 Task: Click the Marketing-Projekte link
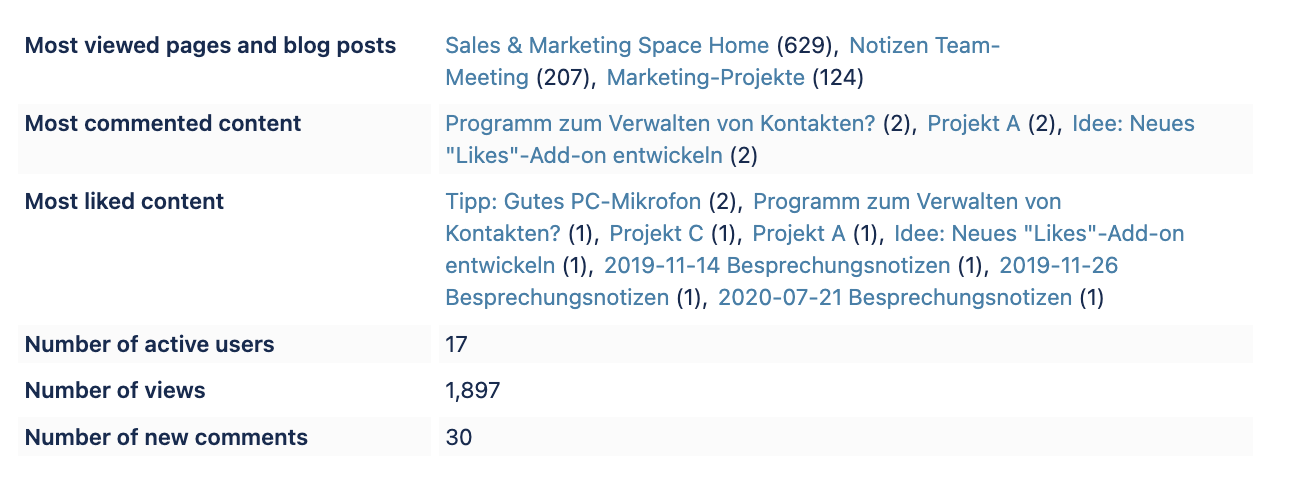coord(705,78)
